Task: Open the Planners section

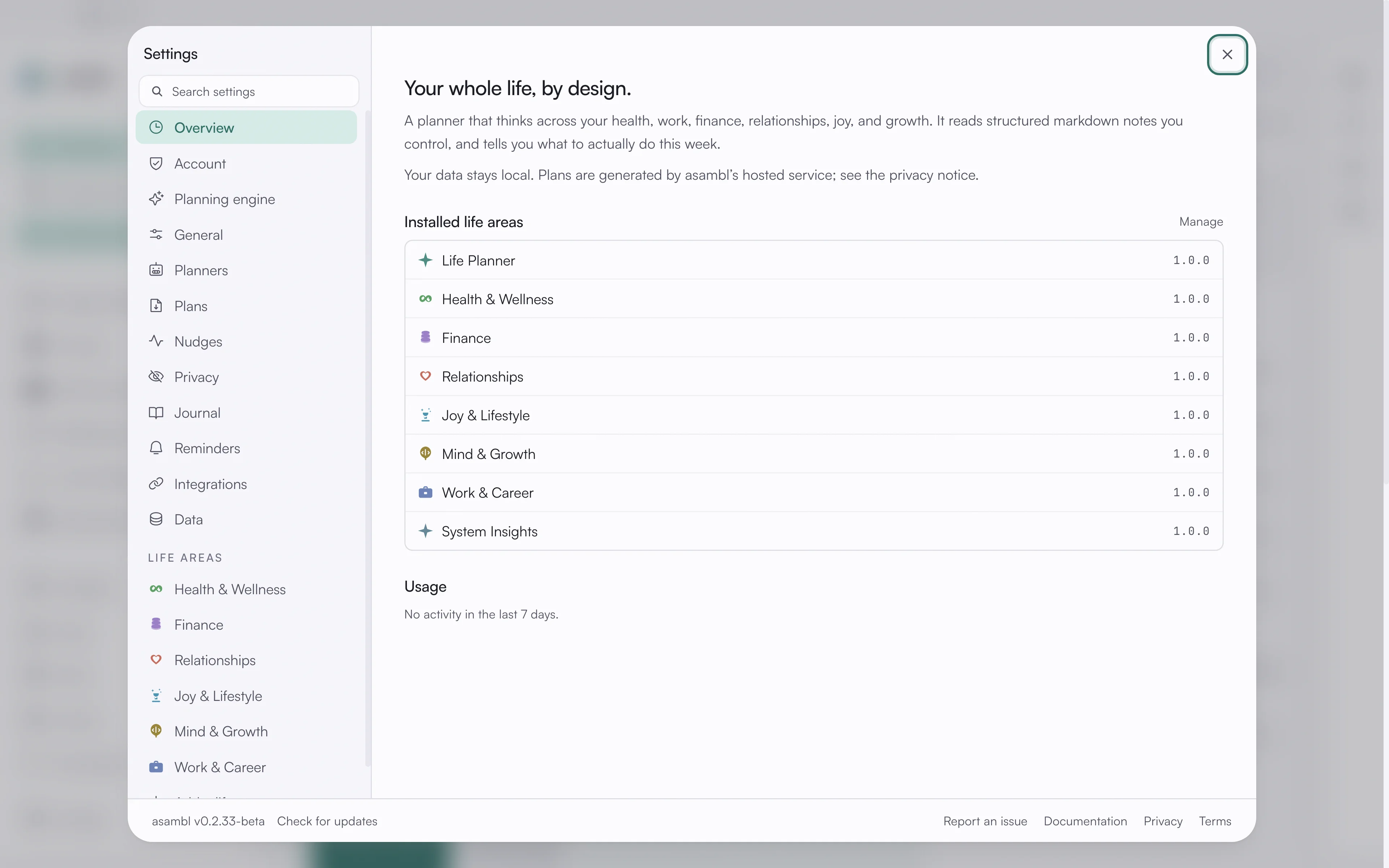Action: point(246,270)
